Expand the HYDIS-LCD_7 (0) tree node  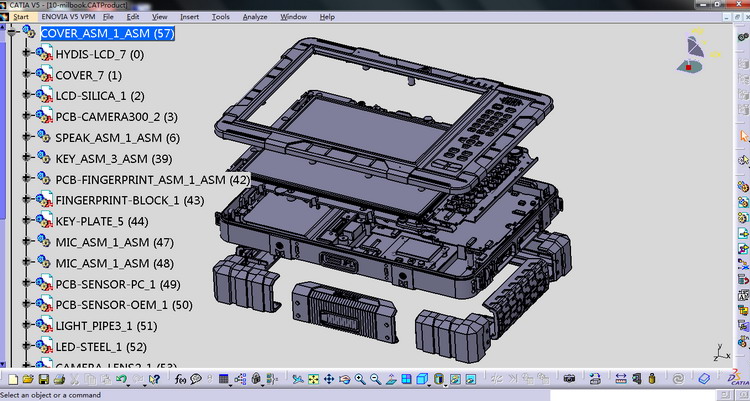(26, 53)
